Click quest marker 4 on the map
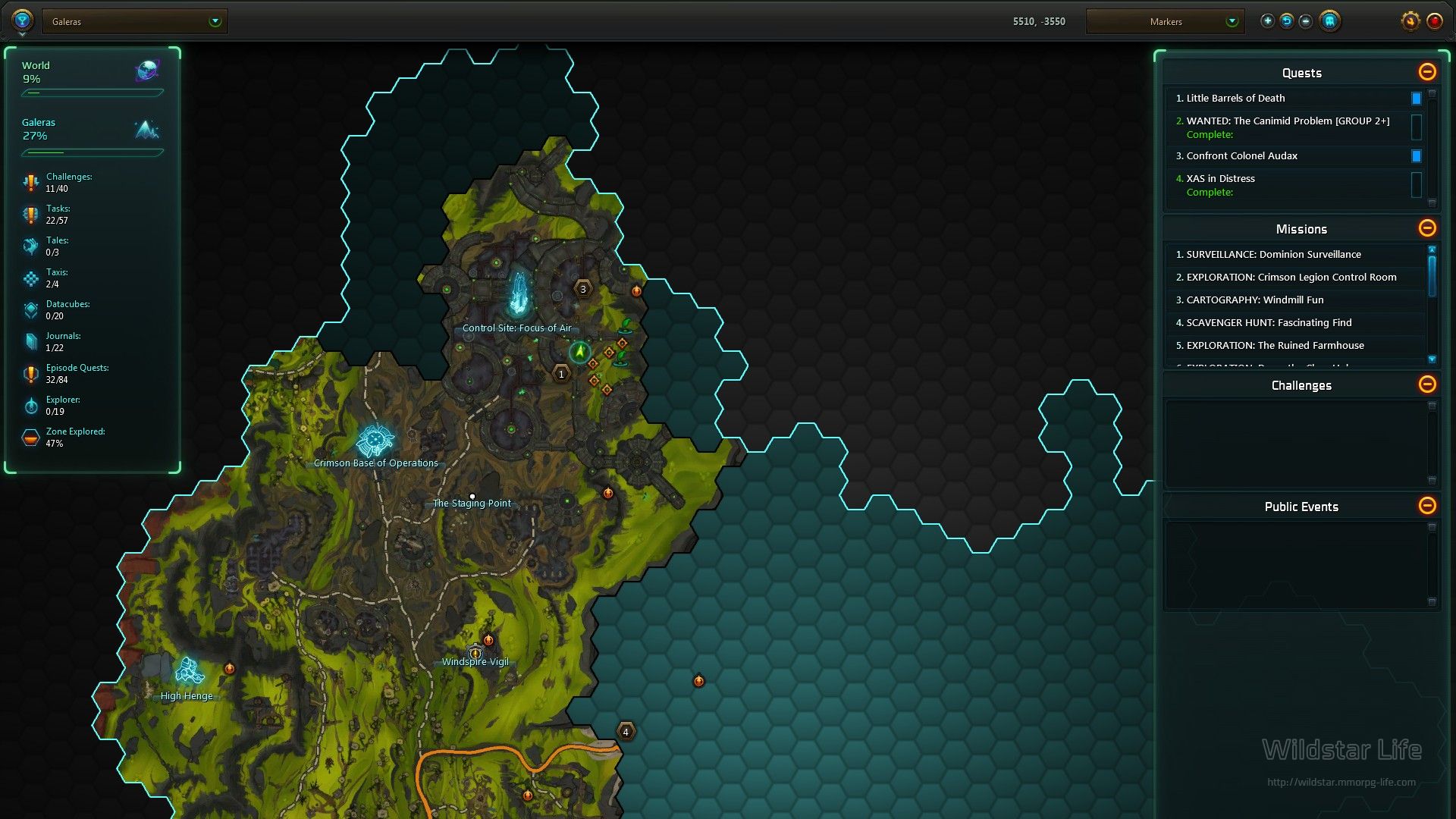Screen dimensions: 1456x819 pyautogui.click(x=626, y=732)
